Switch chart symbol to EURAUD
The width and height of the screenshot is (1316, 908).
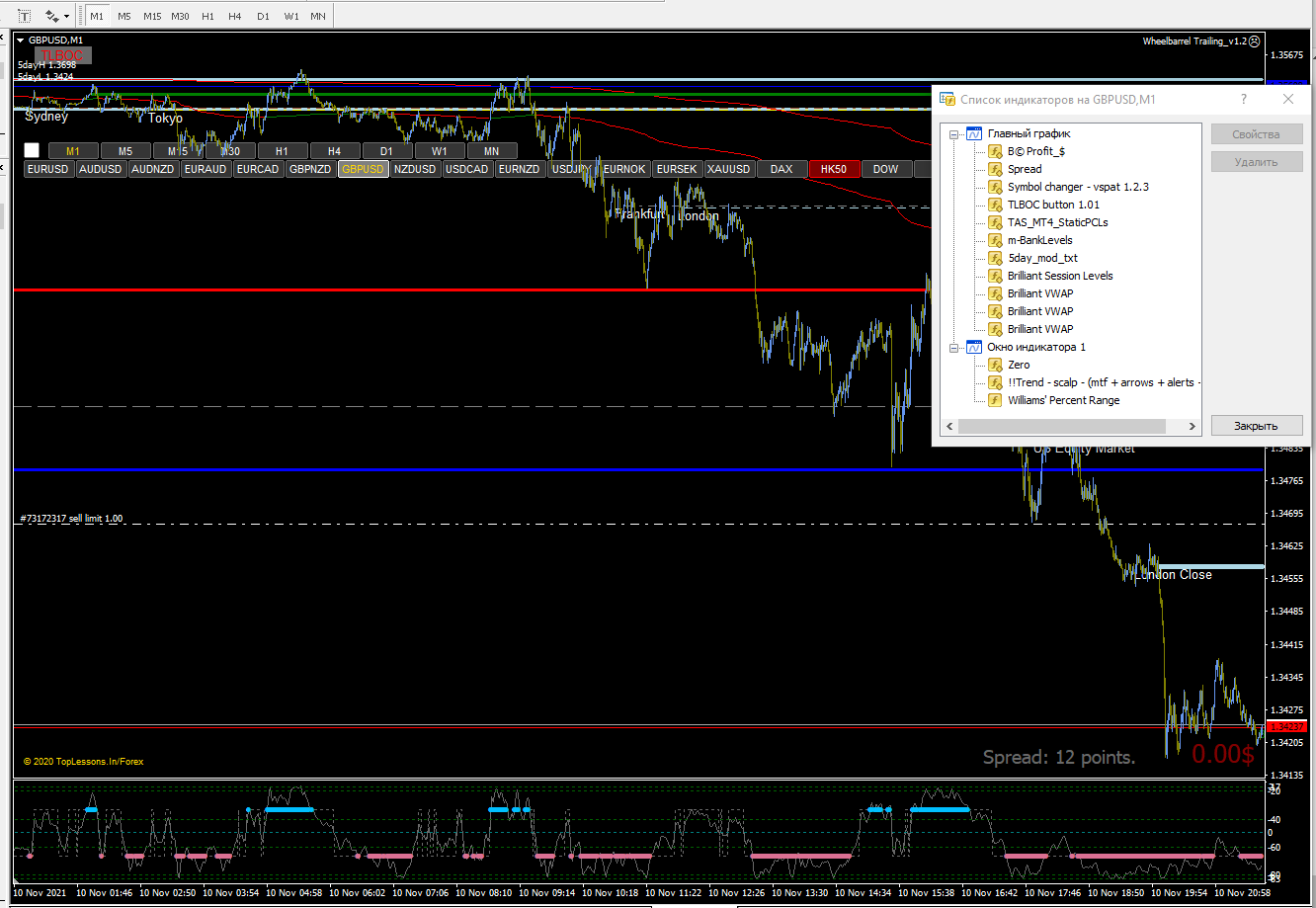click(206, 169)
